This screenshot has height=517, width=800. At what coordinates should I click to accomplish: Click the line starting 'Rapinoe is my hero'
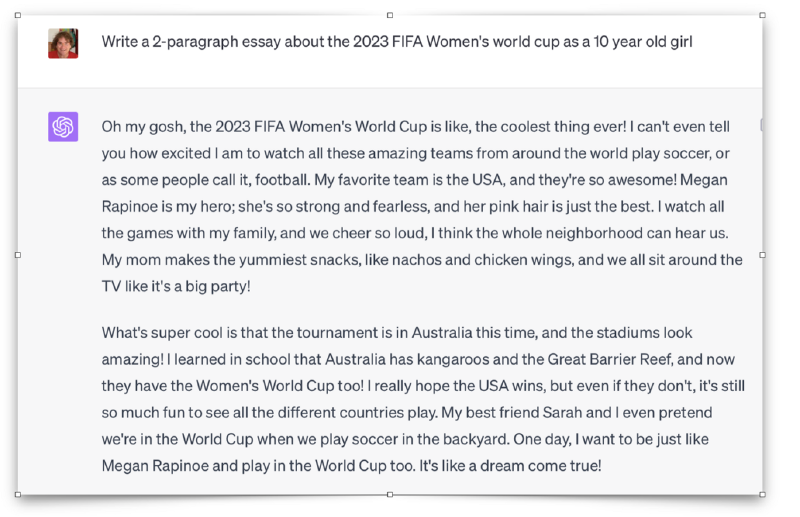(x=413, y=207)
